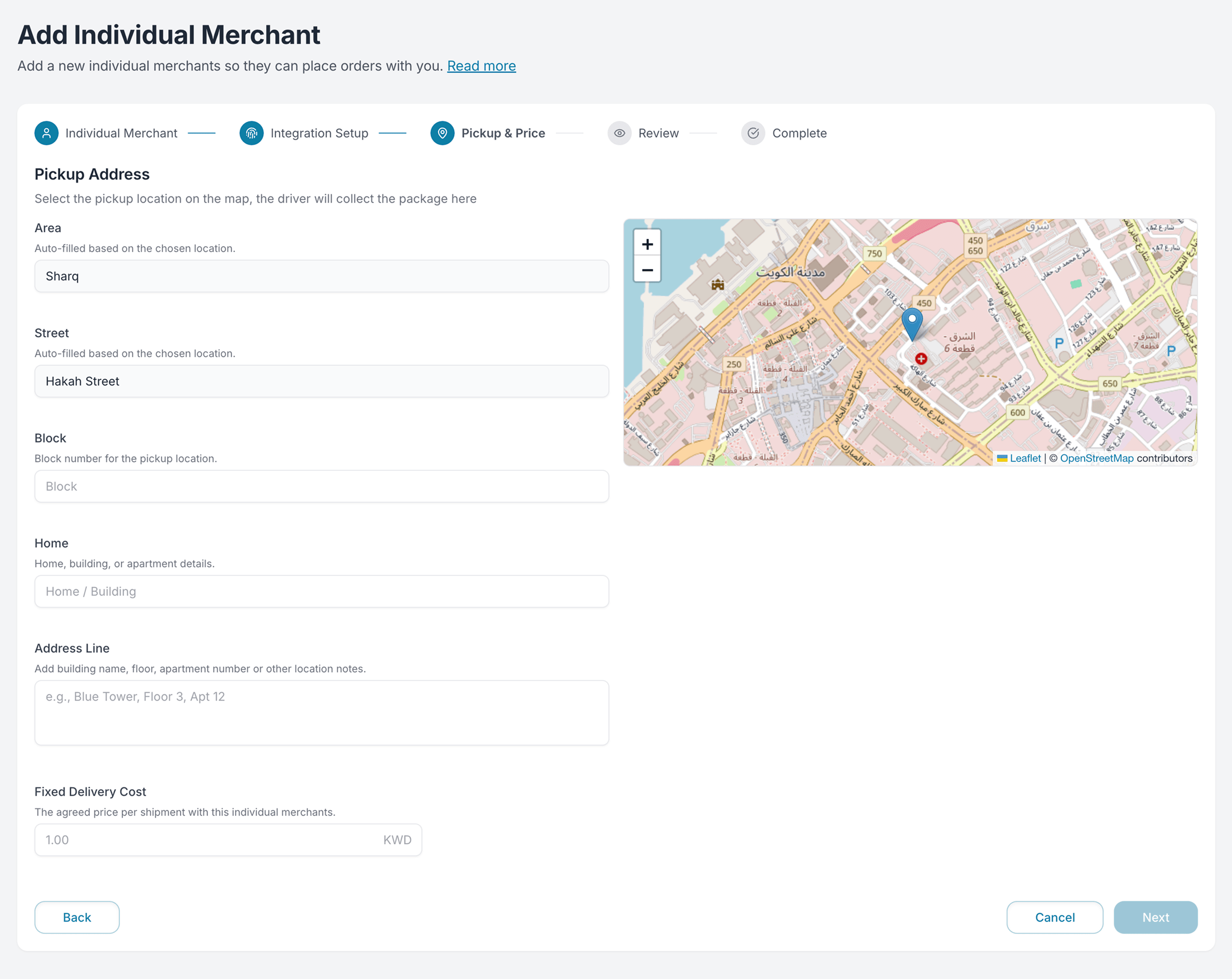Click the Home / Building input field
This screenshot has height=979, width=1232.
321,591
